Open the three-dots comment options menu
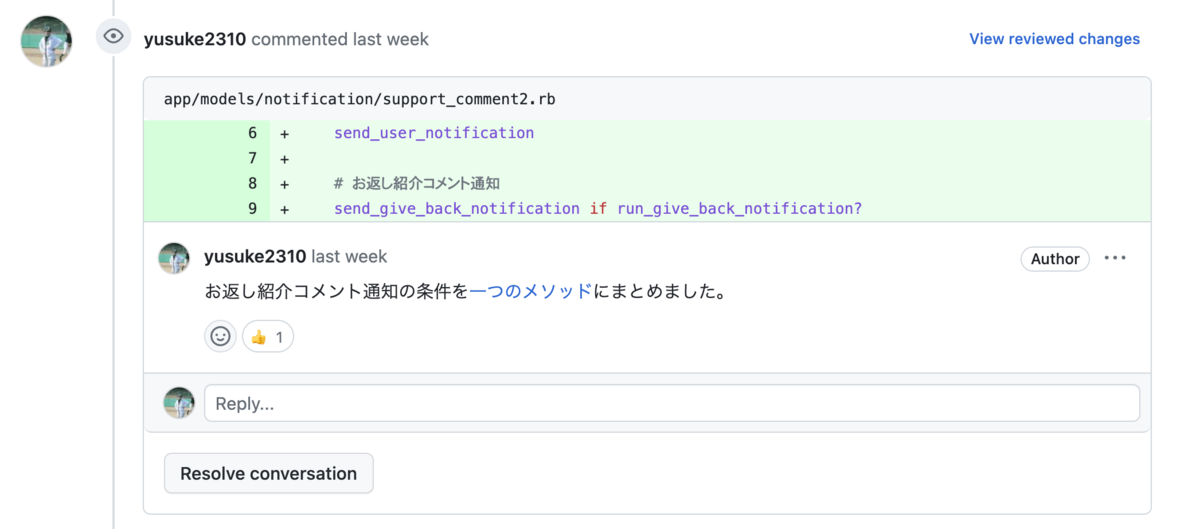The width and height of the screenshot is (1200, 529). (x=1115, y=258)
